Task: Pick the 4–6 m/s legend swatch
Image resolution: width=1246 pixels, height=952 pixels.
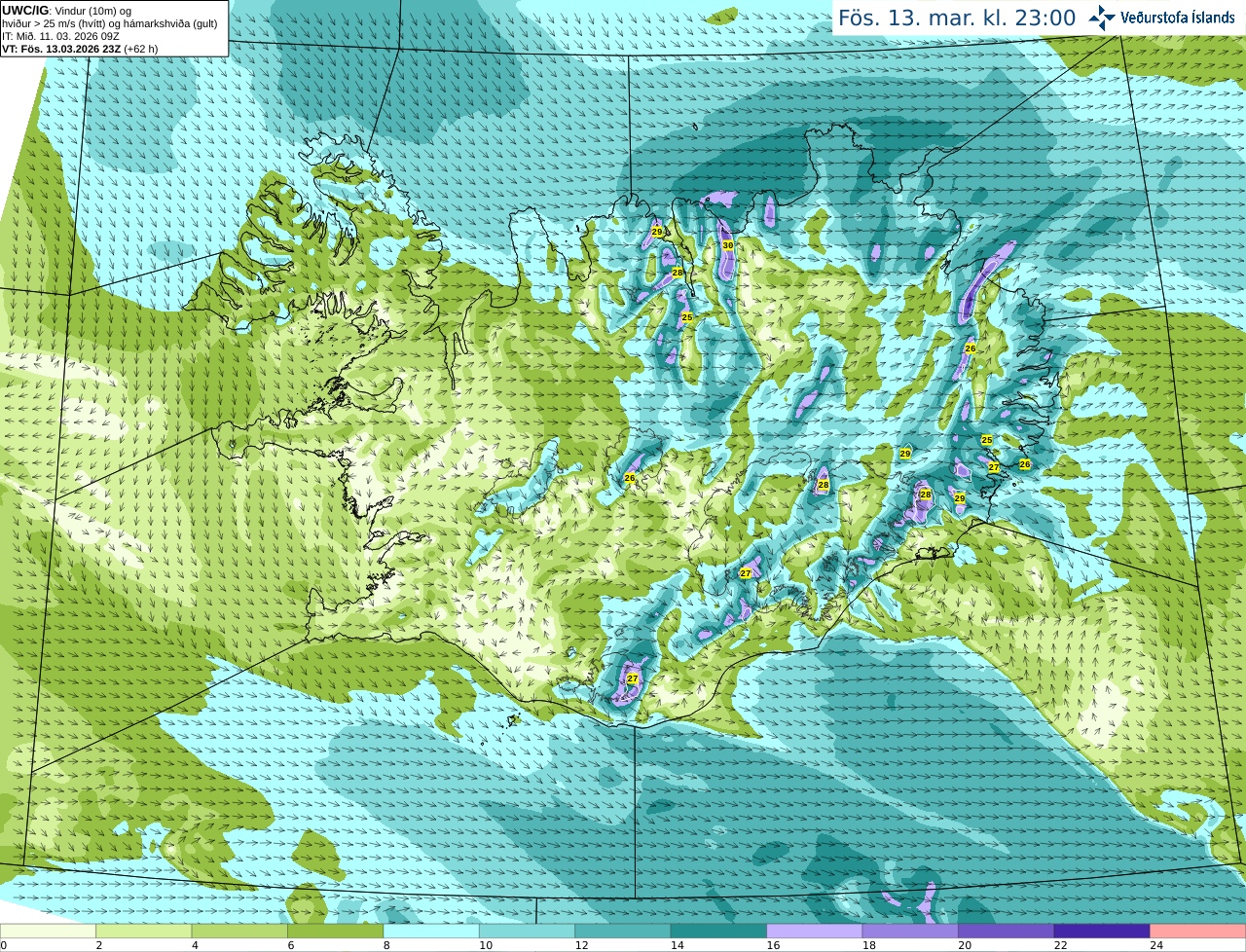Action: pyautogui.click(x=239, y=932)
